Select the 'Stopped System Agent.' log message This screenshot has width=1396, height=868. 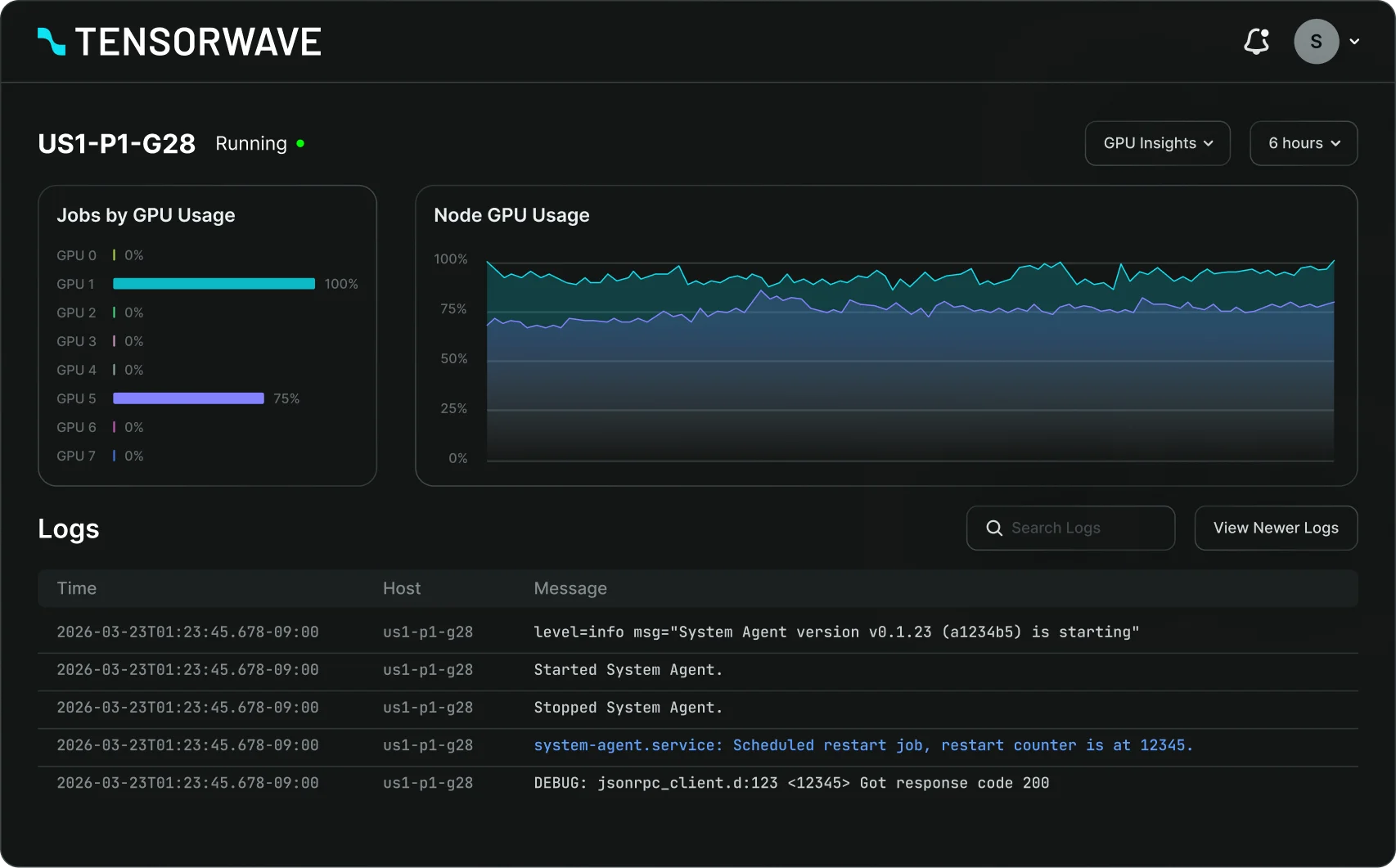click(628, 708)
